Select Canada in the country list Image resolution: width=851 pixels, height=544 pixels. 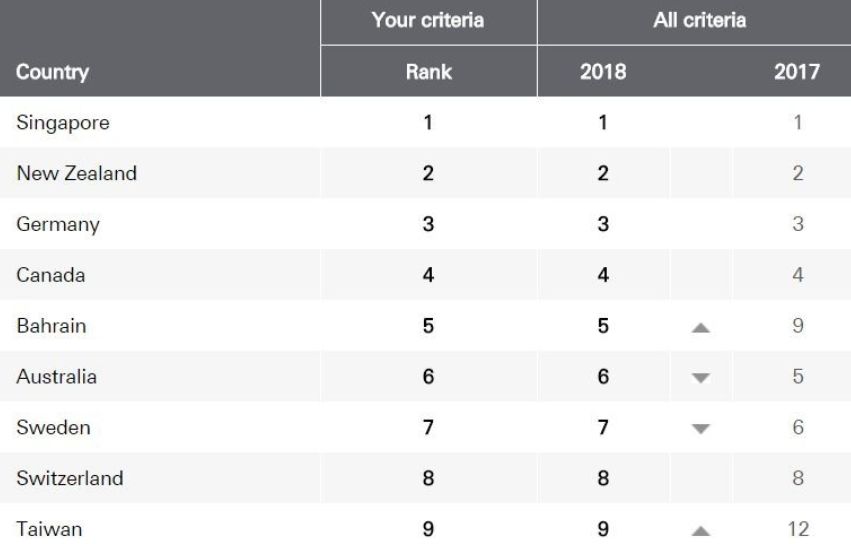51,276
